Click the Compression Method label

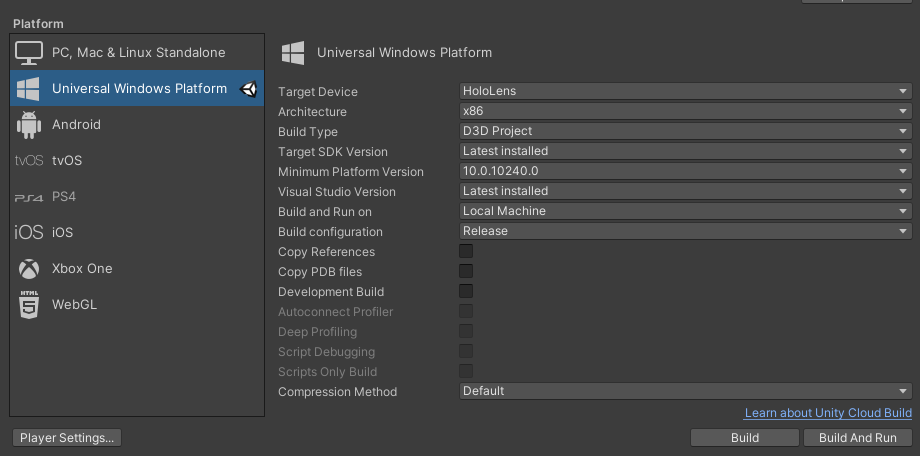pos(337,392)
